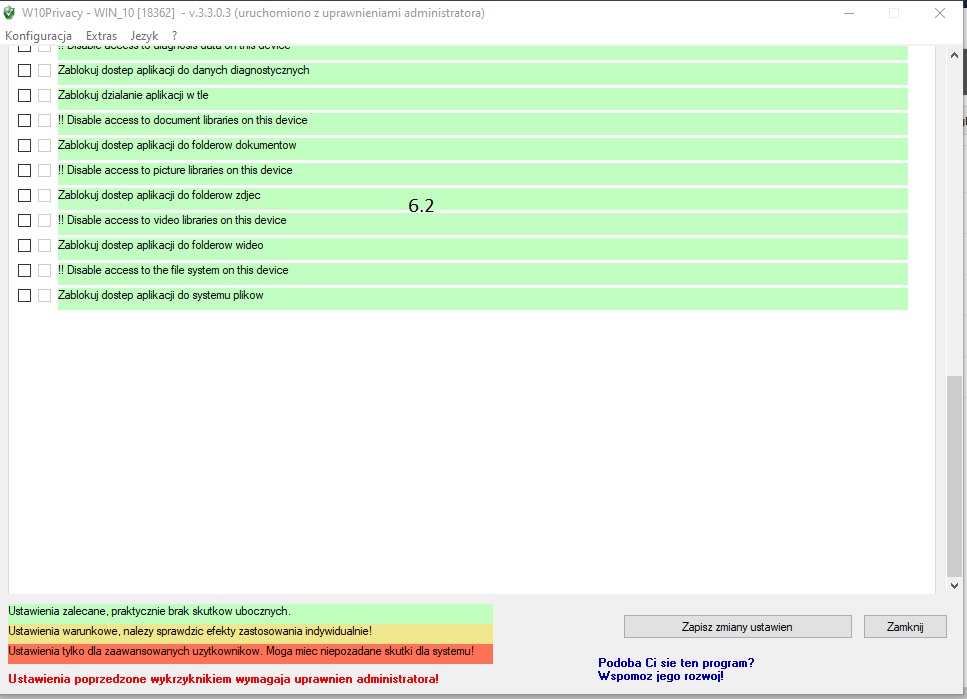Click red note 'Ustawienia poprzedzone wykrzyknikiem wymagaja uprawnien administratora!'
The width and height of the screenshot is (967, 699).
(x=223, y=679)
